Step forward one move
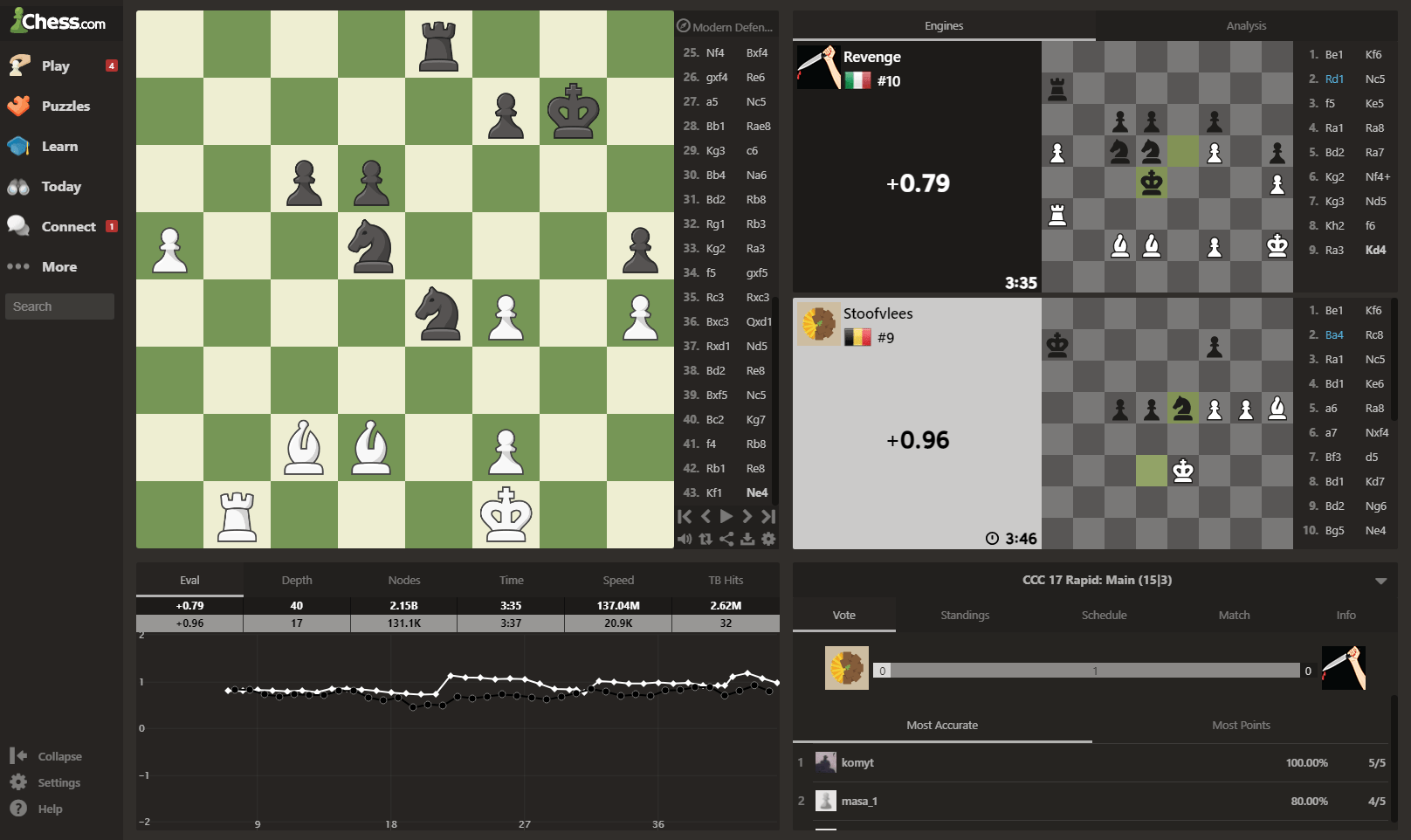This screenshot has height=840, width=1411. [x=747, y=517]
